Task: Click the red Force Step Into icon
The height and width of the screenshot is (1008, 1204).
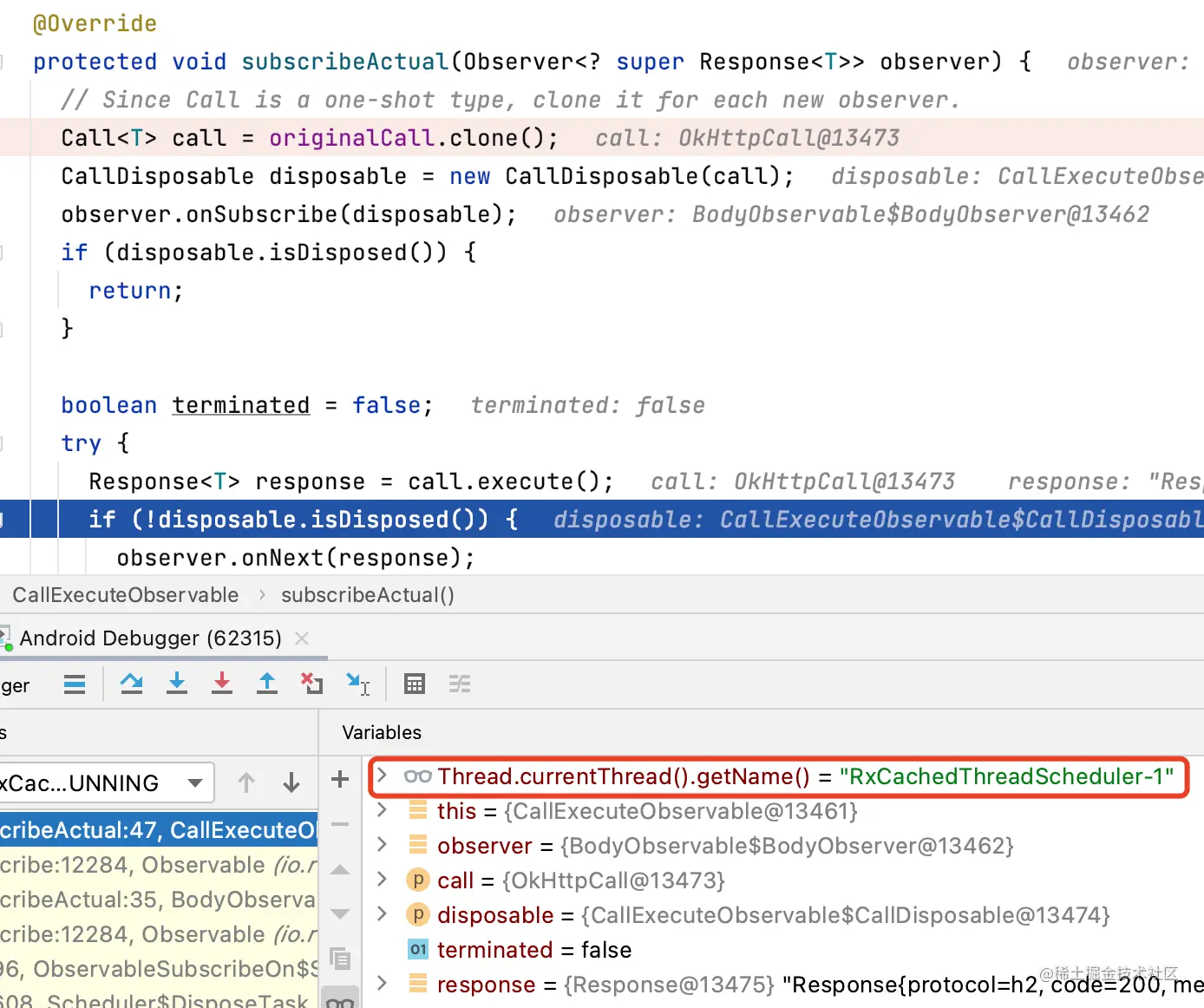Action: pyautogui.click(x=222, y=684)
